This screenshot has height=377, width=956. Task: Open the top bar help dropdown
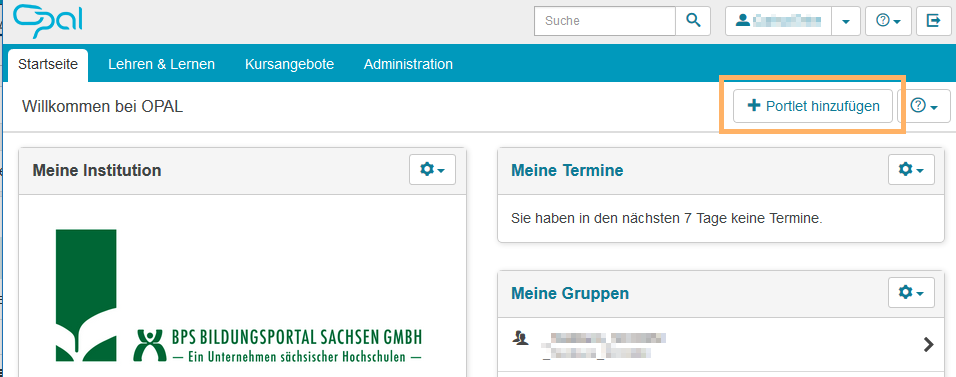(x=888, y=21)
